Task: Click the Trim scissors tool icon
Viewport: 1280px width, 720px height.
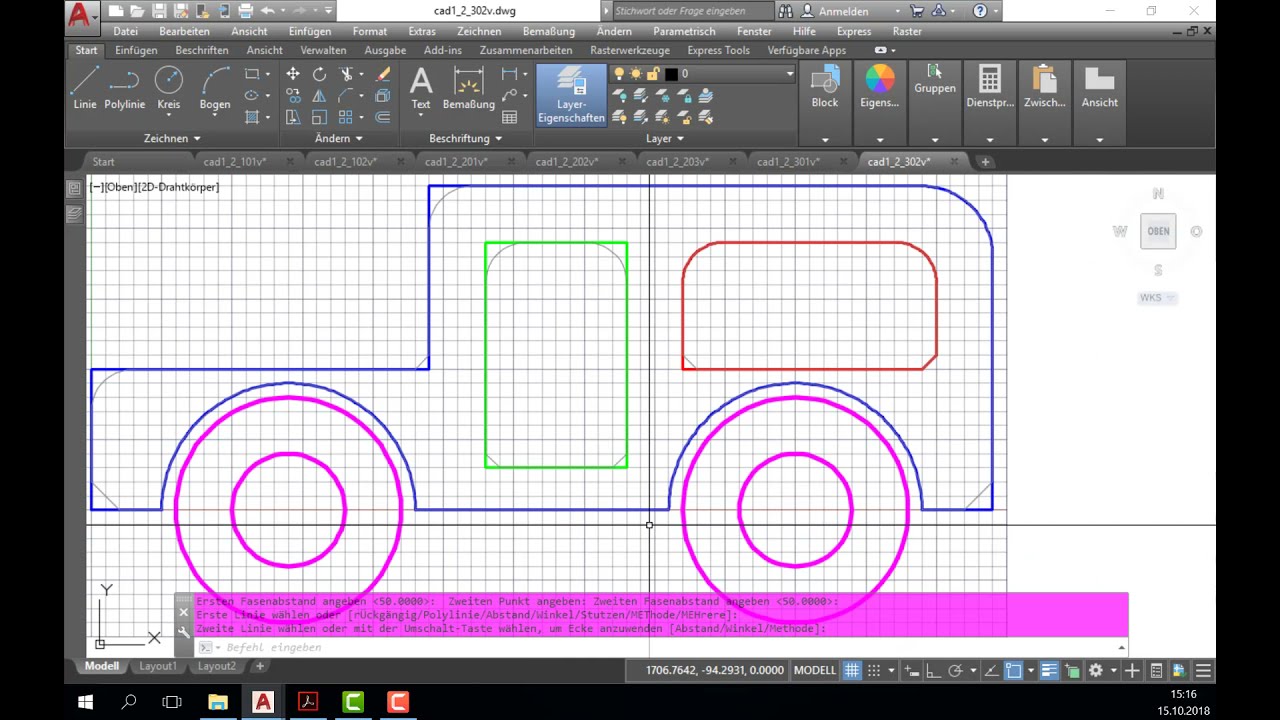Action: (346, 74)
